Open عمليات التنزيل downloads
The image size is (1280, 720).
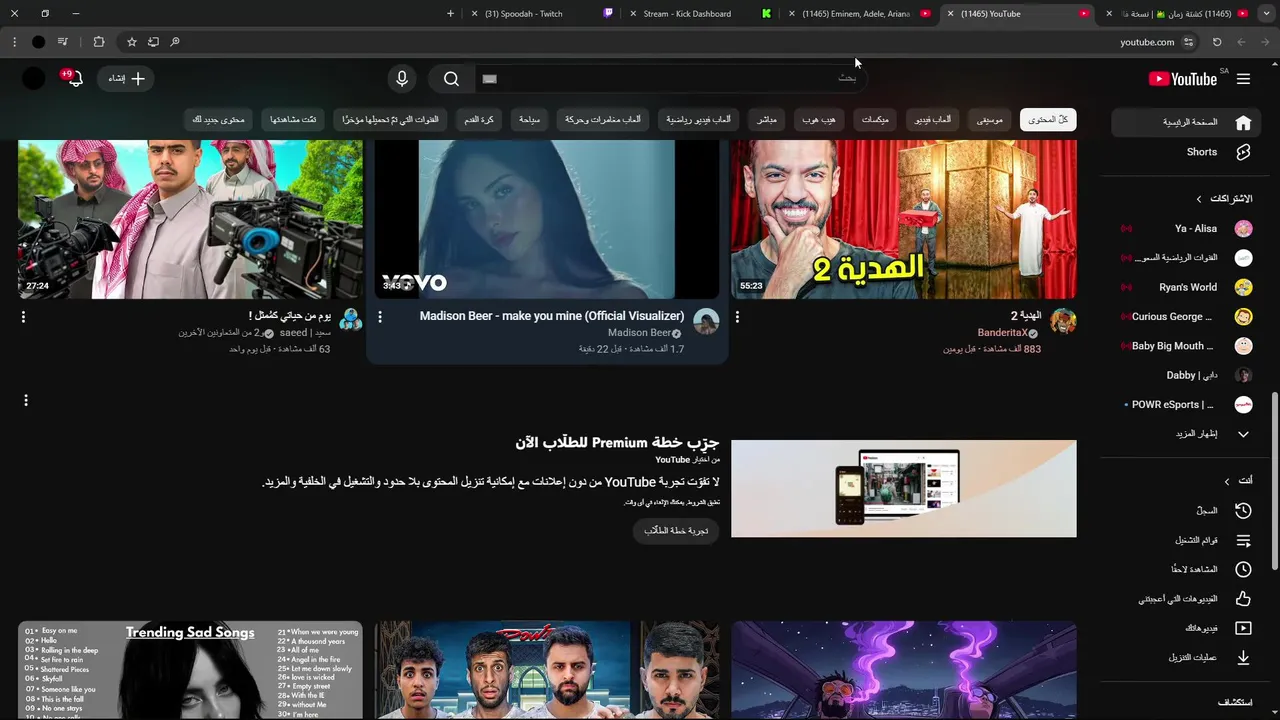(x=1186, y=657)
